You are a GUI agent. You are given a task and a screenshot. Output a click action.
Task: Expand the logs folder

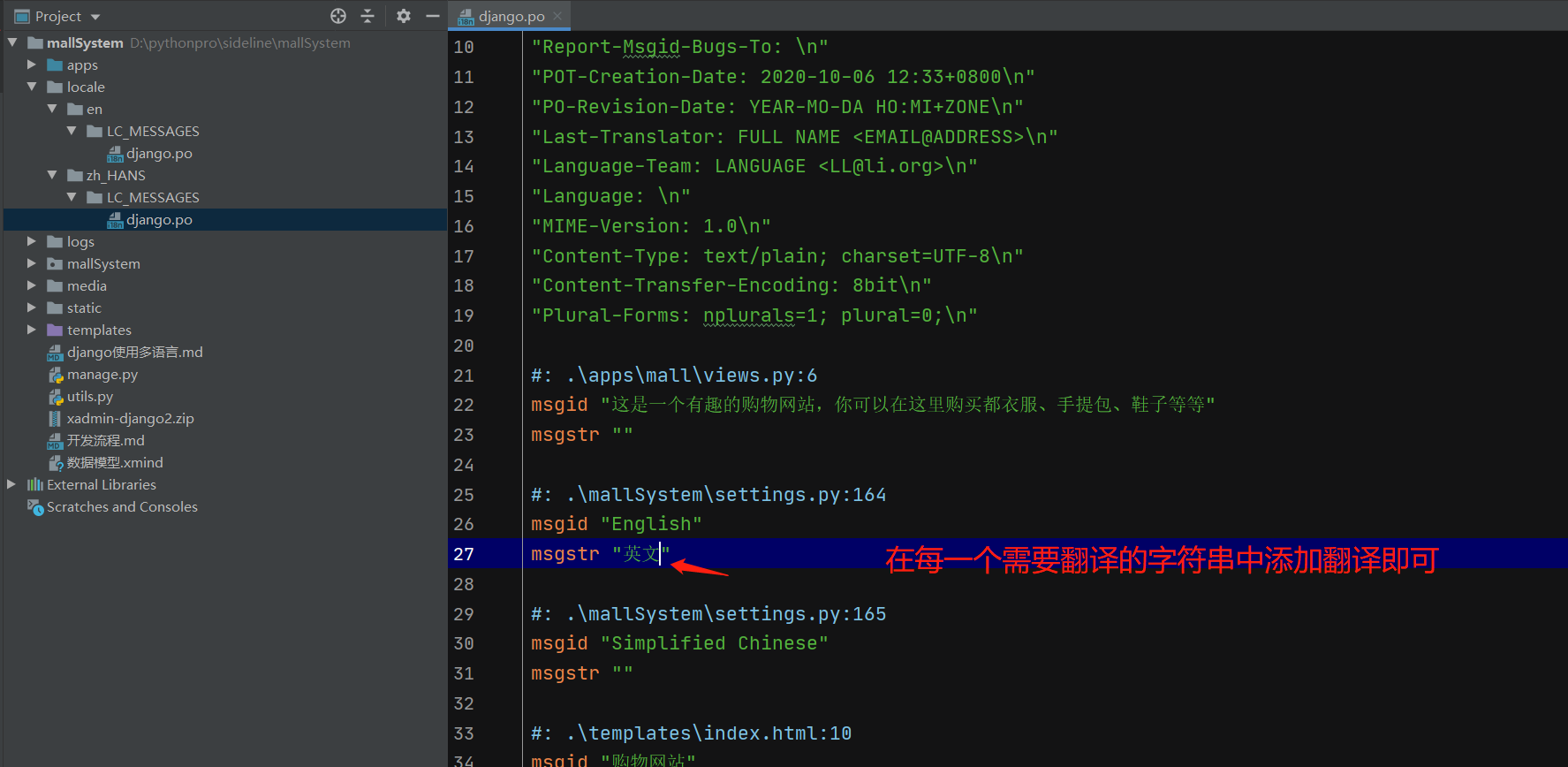(32, 241)
